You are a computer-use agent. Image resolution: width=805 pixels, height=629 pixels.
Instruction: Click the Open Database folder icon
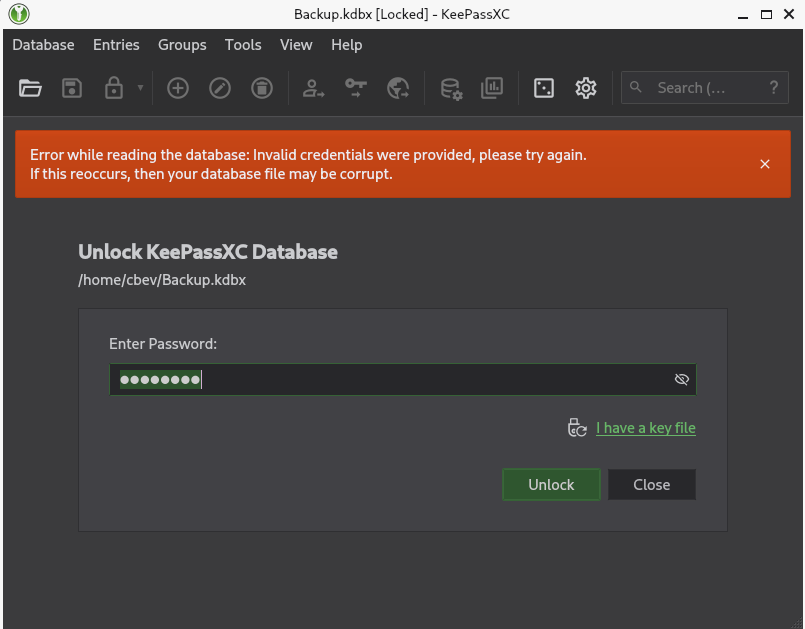30,88
